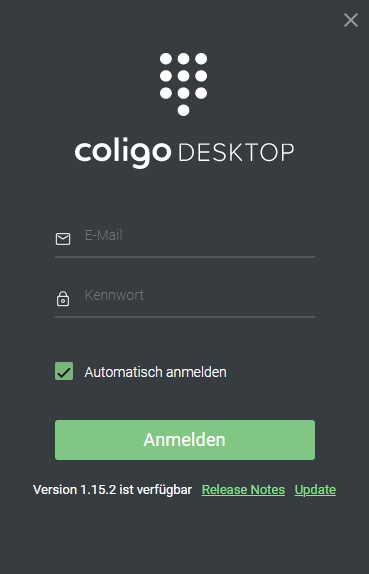
Task: Click the underline beneath the E-Mail field
Action: pos(185,257)
